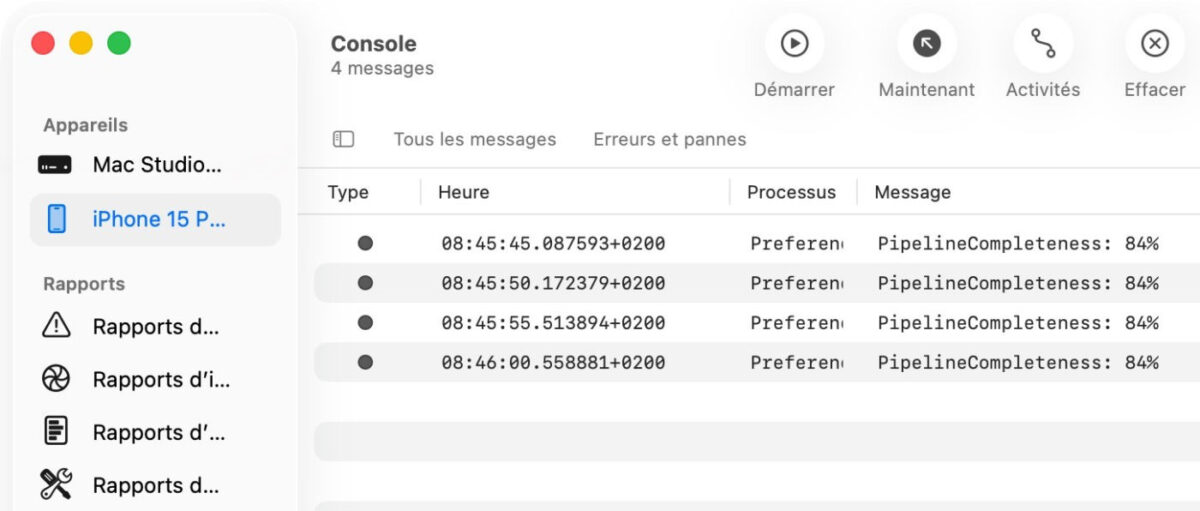Click the grey dot of 08:46:00 message
This screenshot has width=1200, height=511.
(x=365, y=362)
